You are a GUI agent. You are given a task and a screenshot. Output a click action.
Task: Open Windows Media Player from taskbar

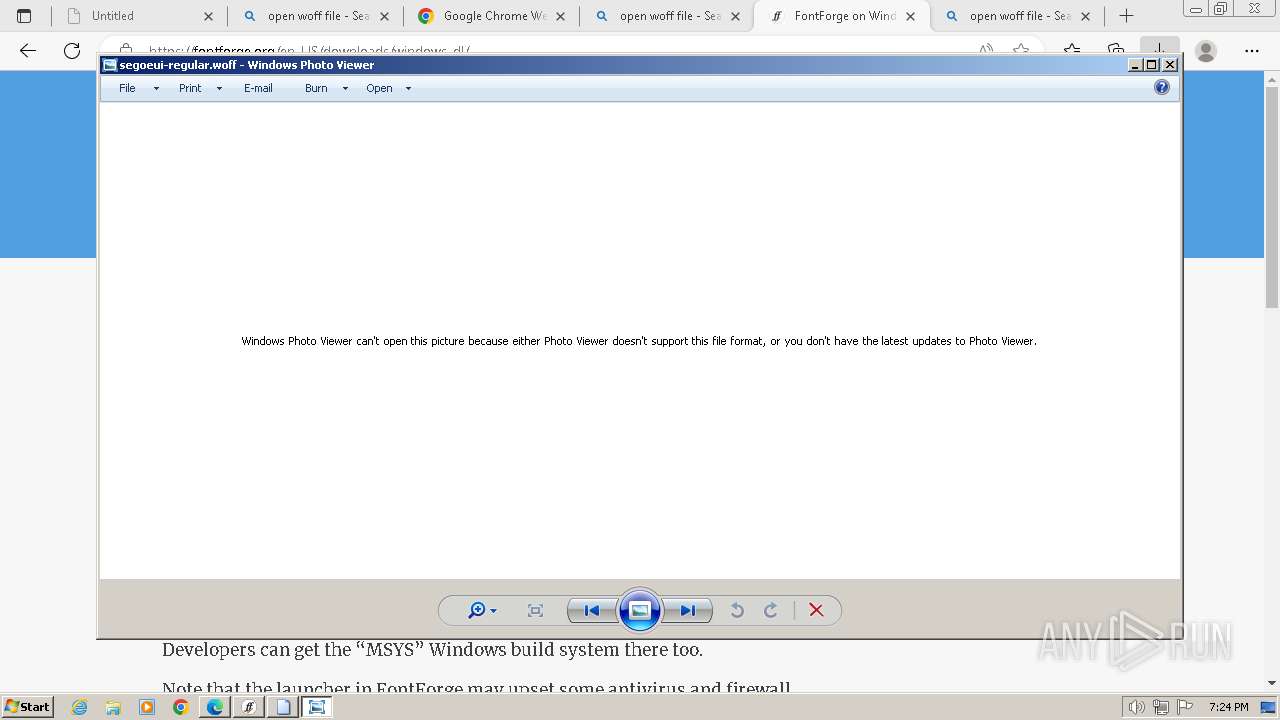coord(147,707)
